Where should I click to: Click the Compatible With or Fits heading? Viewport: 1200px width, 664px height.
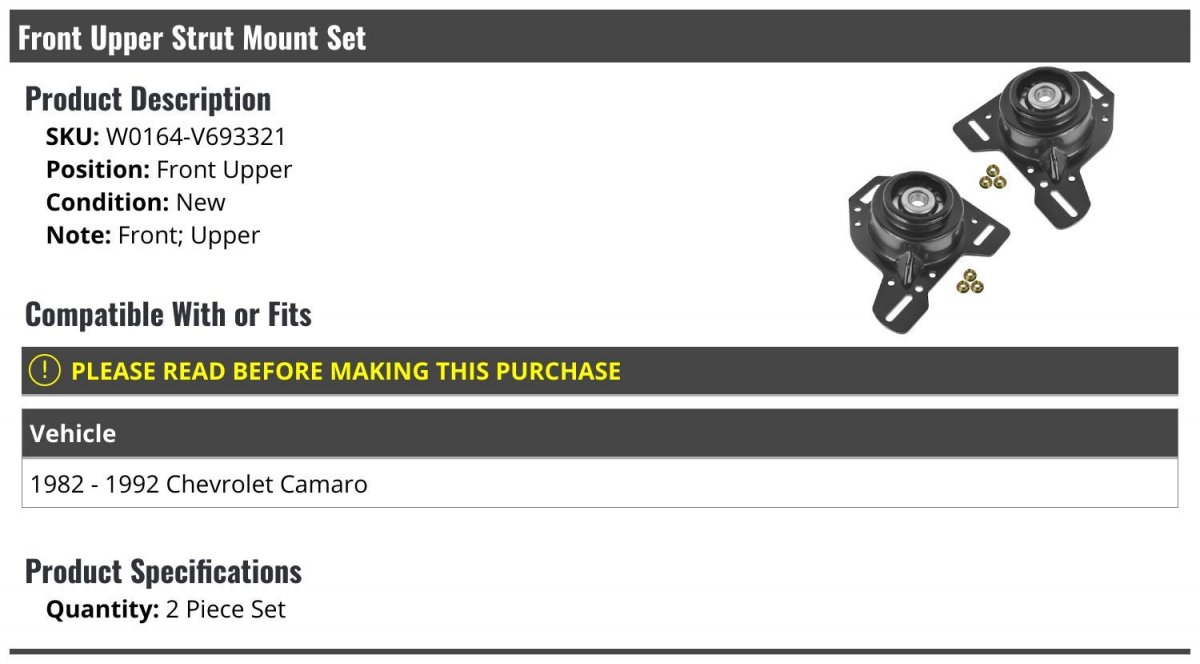(168, 315)
